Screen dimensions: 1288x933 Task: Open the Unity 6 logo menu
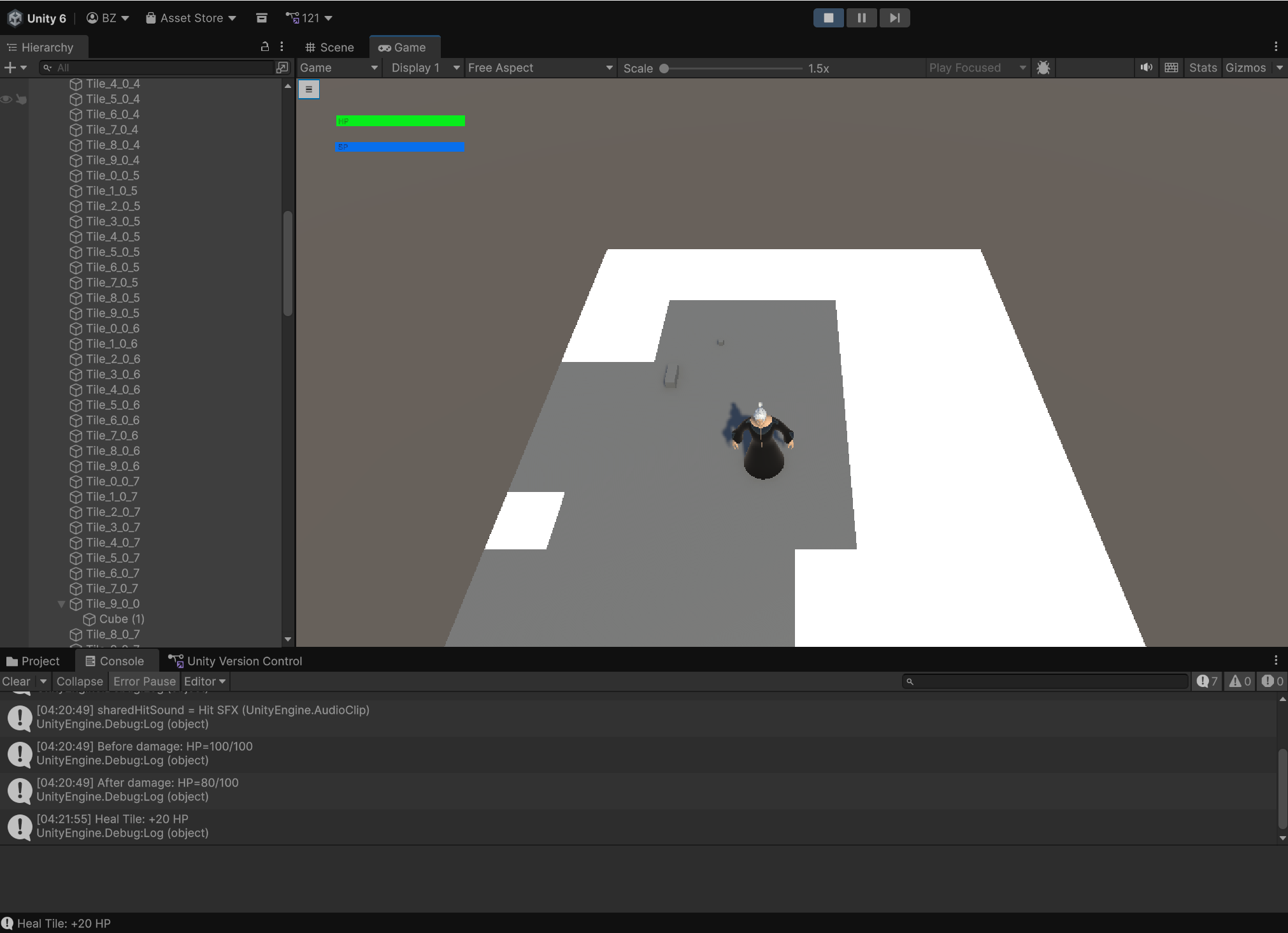tap(37, 18)
